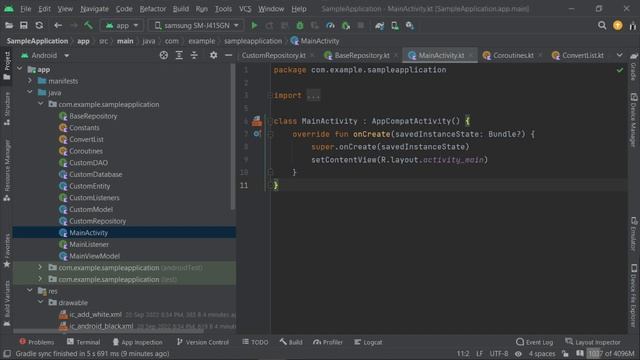
Task: Hide the project panel with minus icon
Action: click(x=229, y=55)
